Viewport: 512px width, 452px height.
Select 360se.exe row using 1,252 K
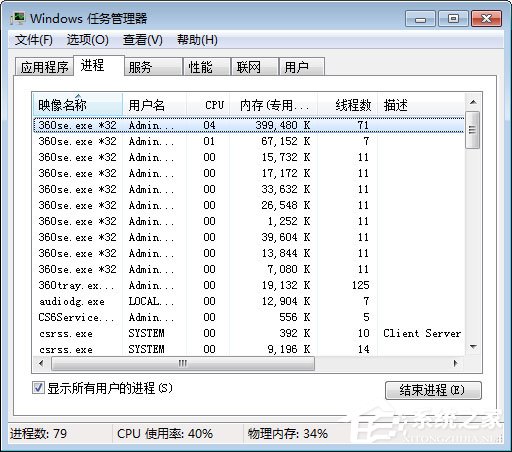[x=248, y=221]
